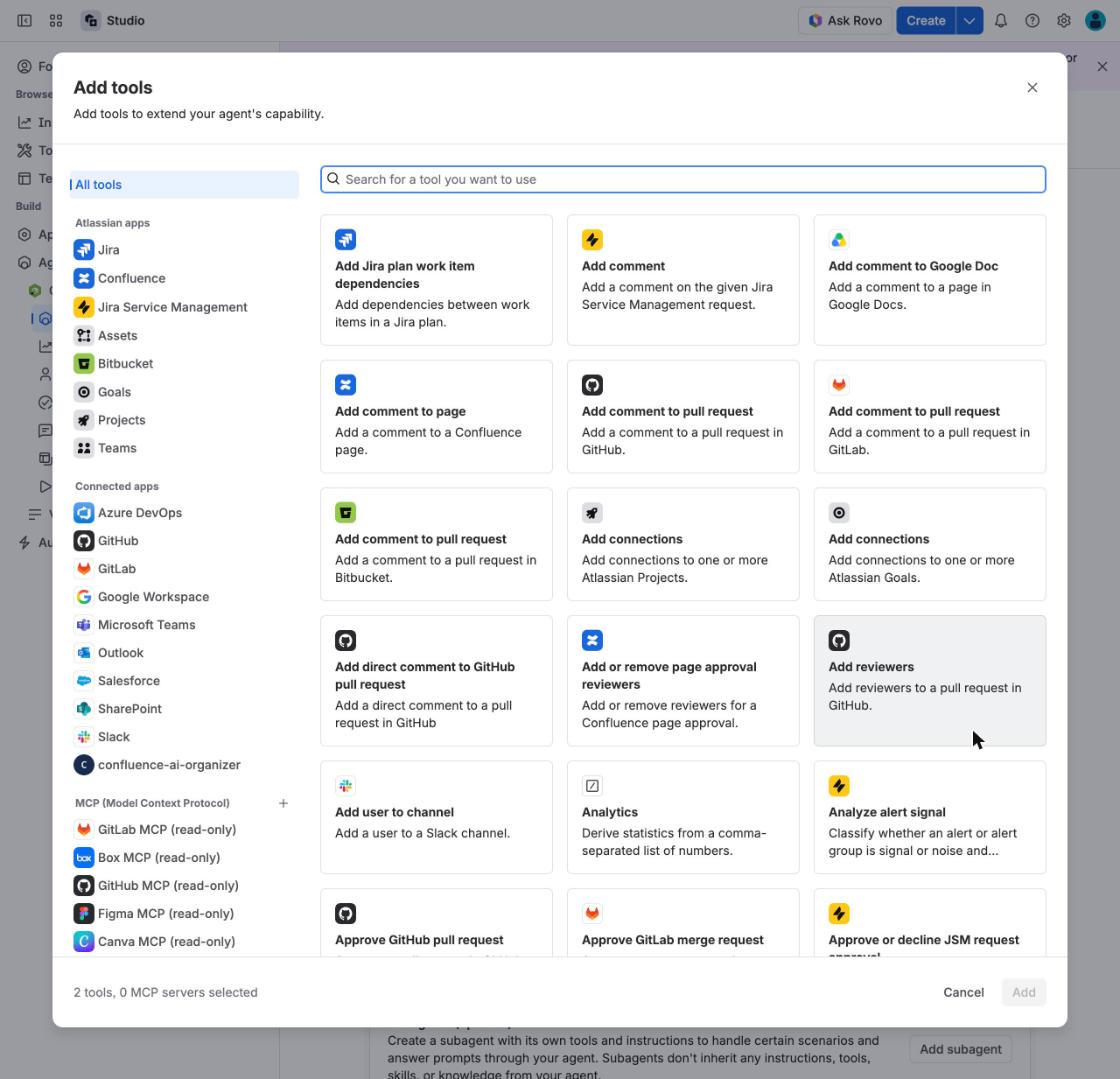
Task: Add an MCP server with plus icon
Action: tap(284, 803)
